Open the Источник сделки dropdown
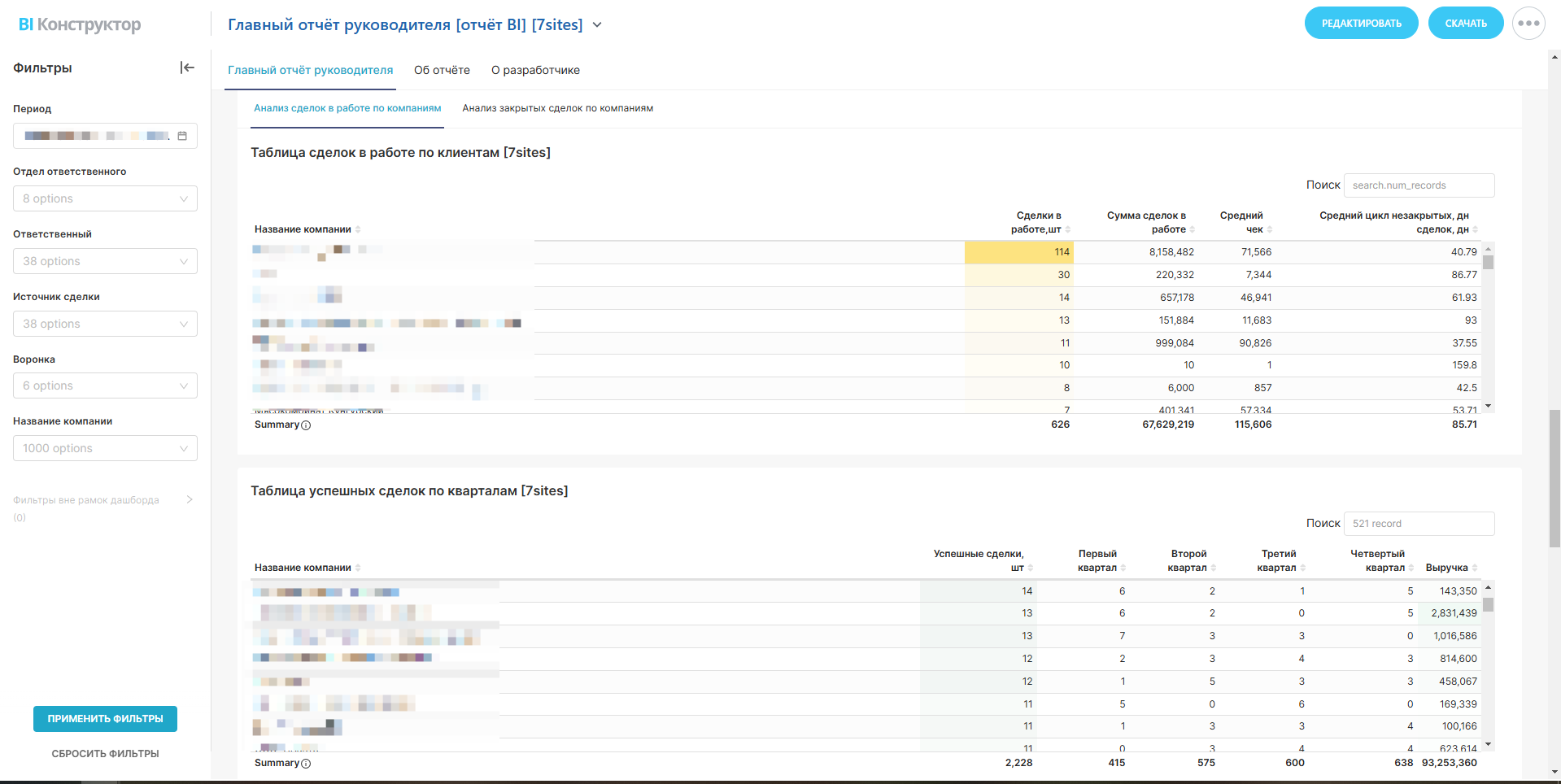This screenshot has width=1561, height=784. pyautogui.click(x=105, y=324)
